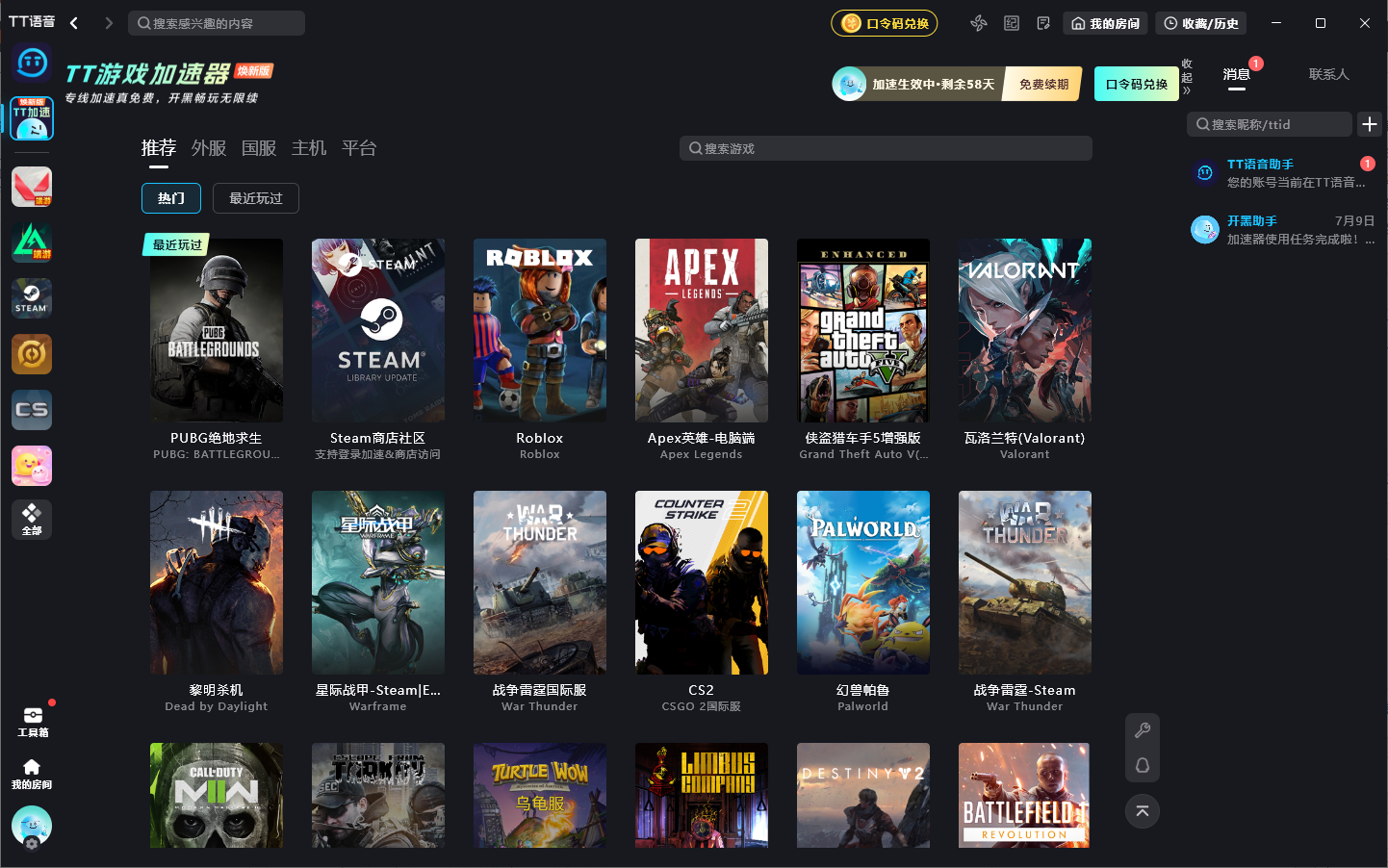Select the 热门 filter toggle
1388x868 pixels.
click(171, 198)
